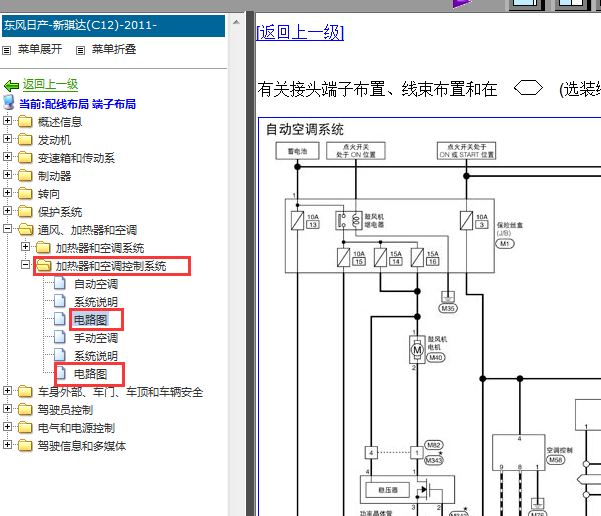Open the 手动空调 document
The image size is (601, 516).
pyautogui.click(x=96, y=338)
